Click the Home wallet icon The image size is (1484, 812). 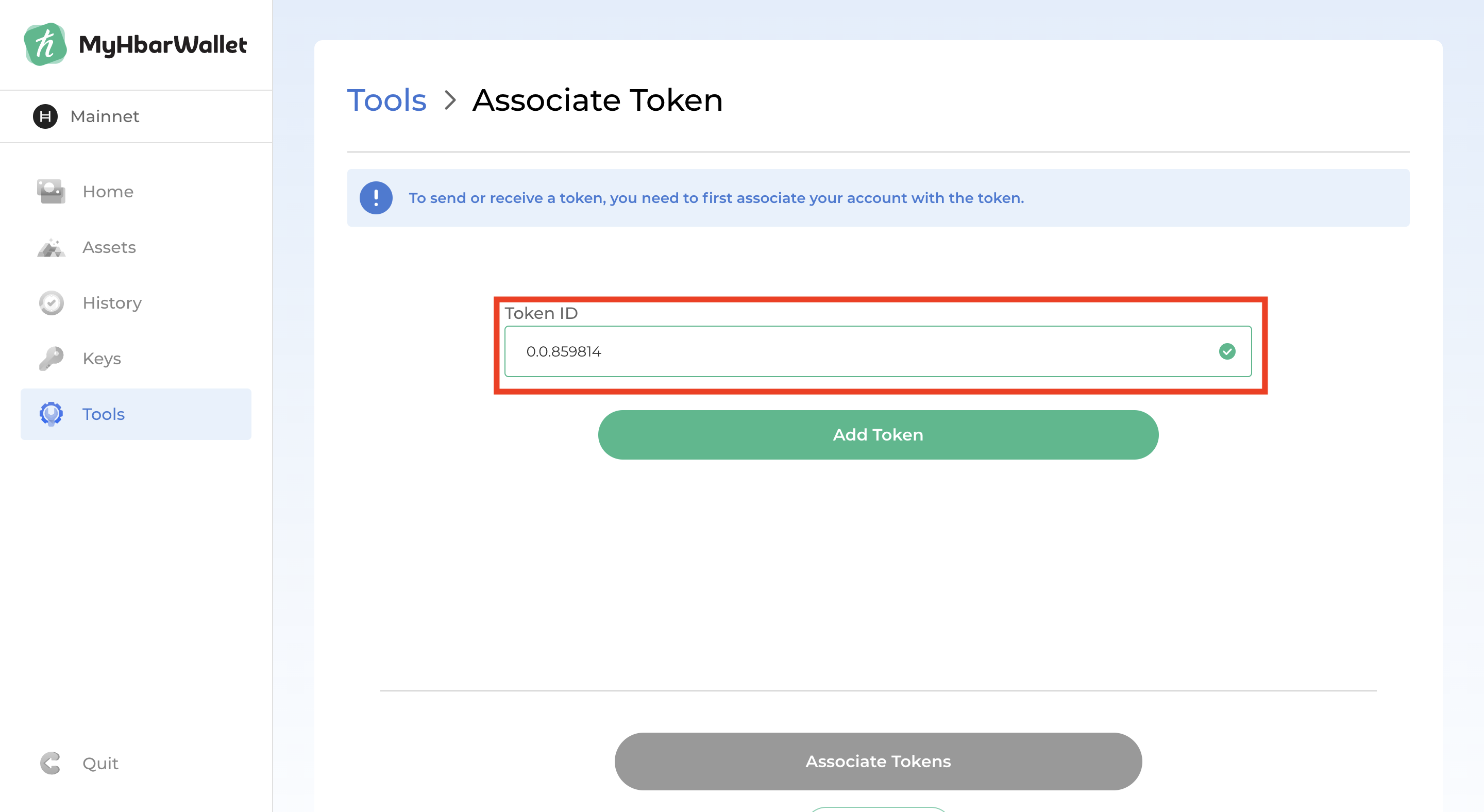click(x=52, y=191)
